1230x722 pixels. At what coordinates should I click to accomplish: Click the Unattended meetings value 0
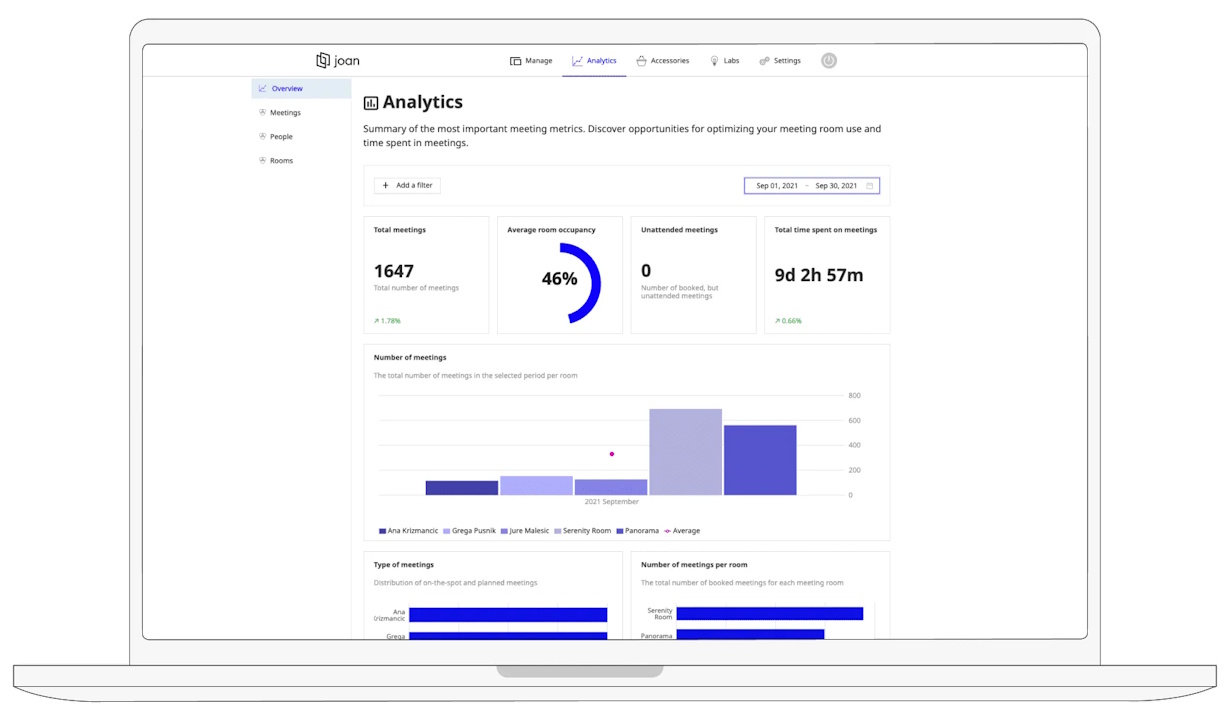[646, 271]
